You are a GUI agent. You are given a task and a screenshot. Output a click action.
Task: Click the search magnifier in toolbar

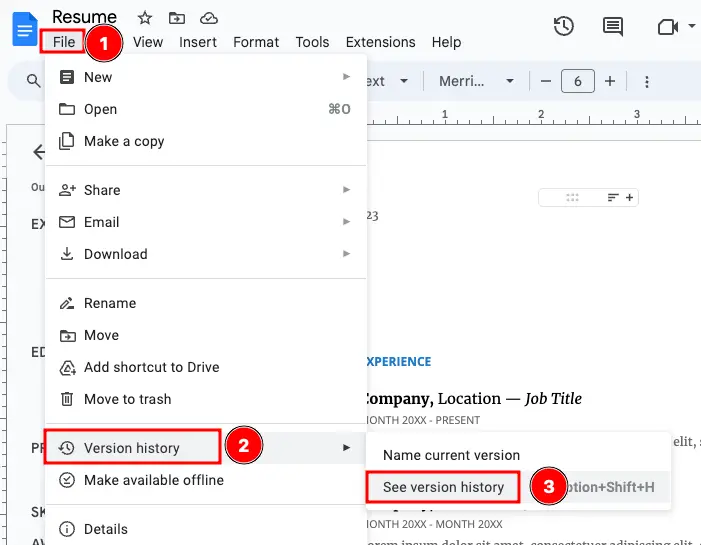tap(33, 81)
